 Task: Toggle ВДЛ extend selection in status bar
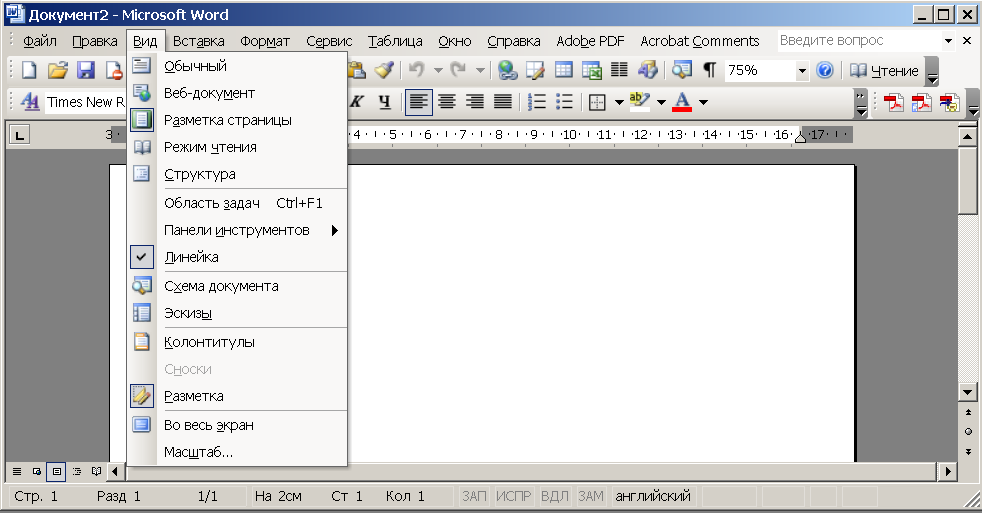point(554,496)
